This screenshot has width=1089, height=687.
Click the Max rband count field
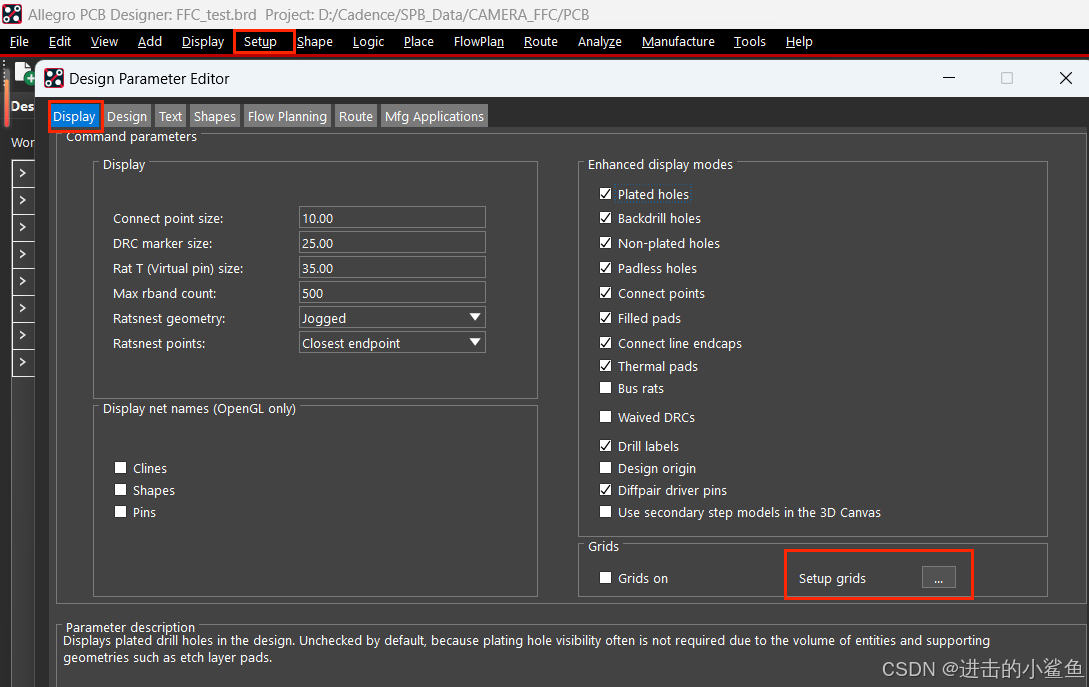pyautogui.click(x=392, y=292)
